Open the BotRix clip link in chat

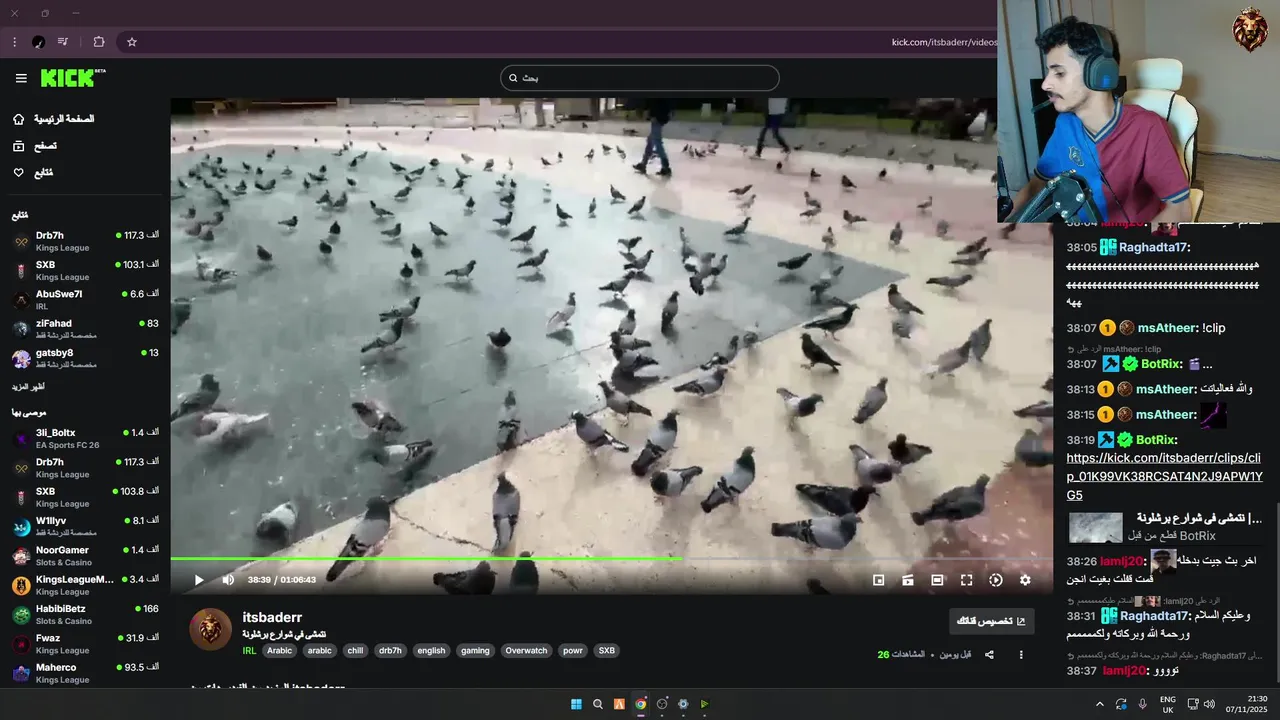[1164, 476]
